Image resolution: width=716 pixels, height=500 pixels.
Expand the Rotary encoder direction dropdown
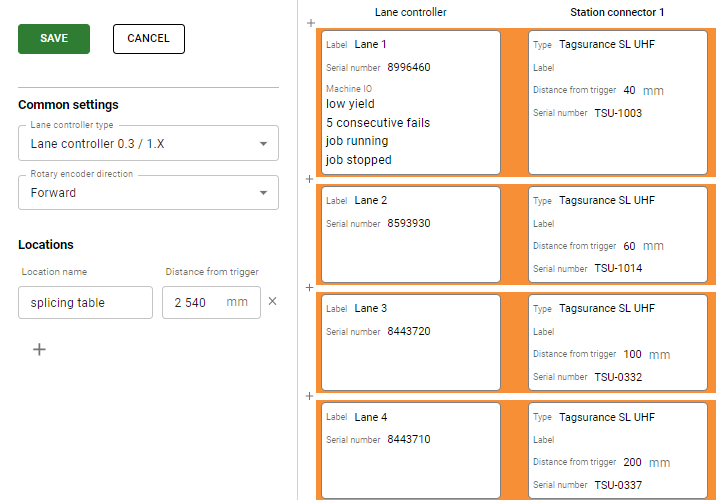[148, 193]
